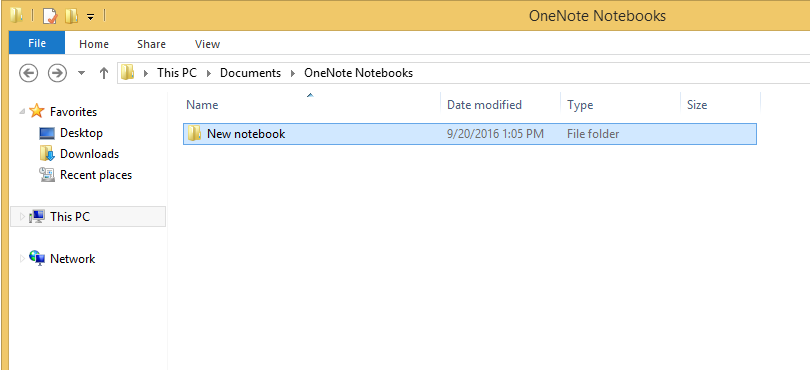Expand the chevron after Documents breadcrumb

tap(293, 73)
